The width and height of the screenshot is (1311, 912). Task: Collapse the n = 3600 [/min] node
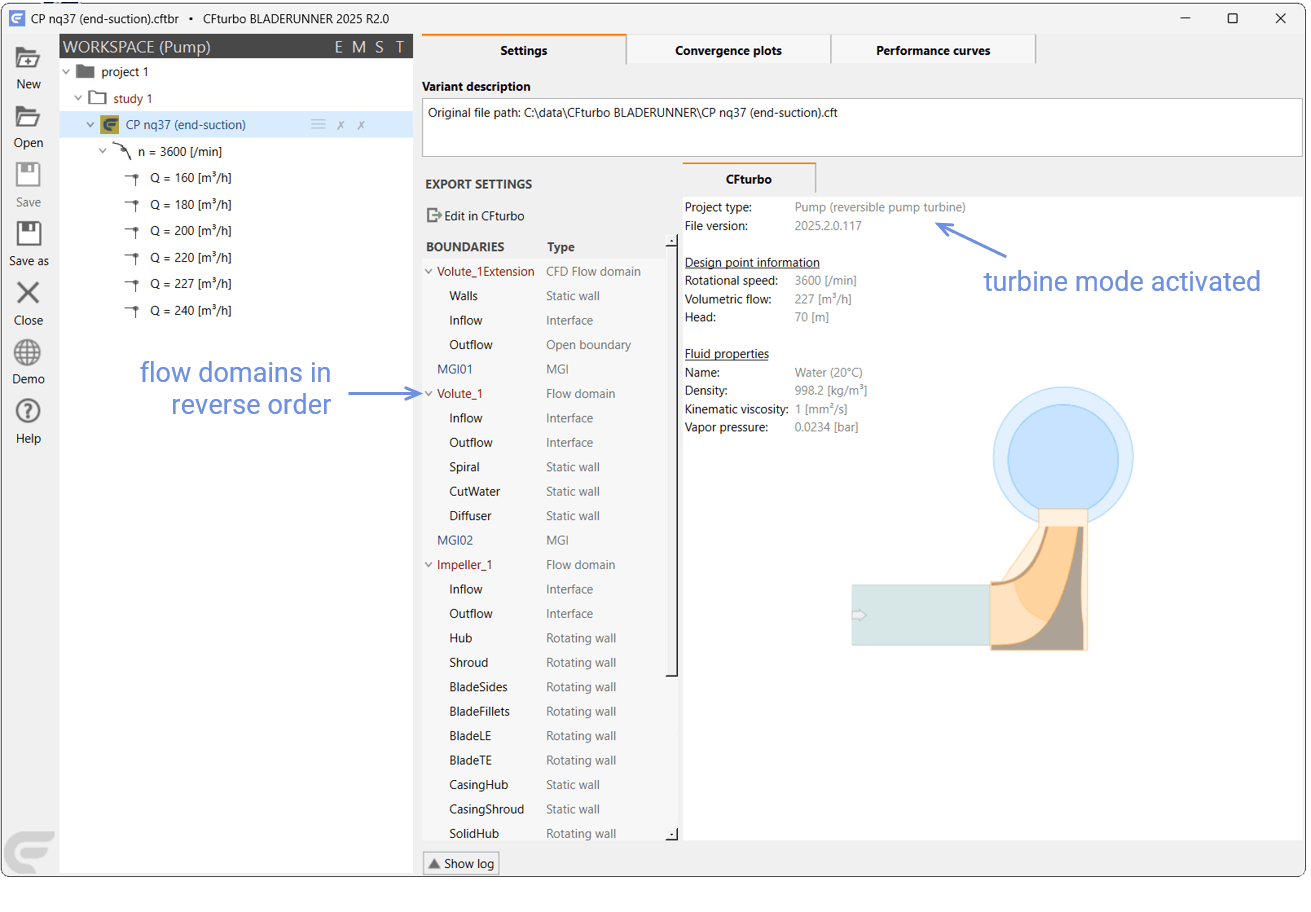point(102,151)
